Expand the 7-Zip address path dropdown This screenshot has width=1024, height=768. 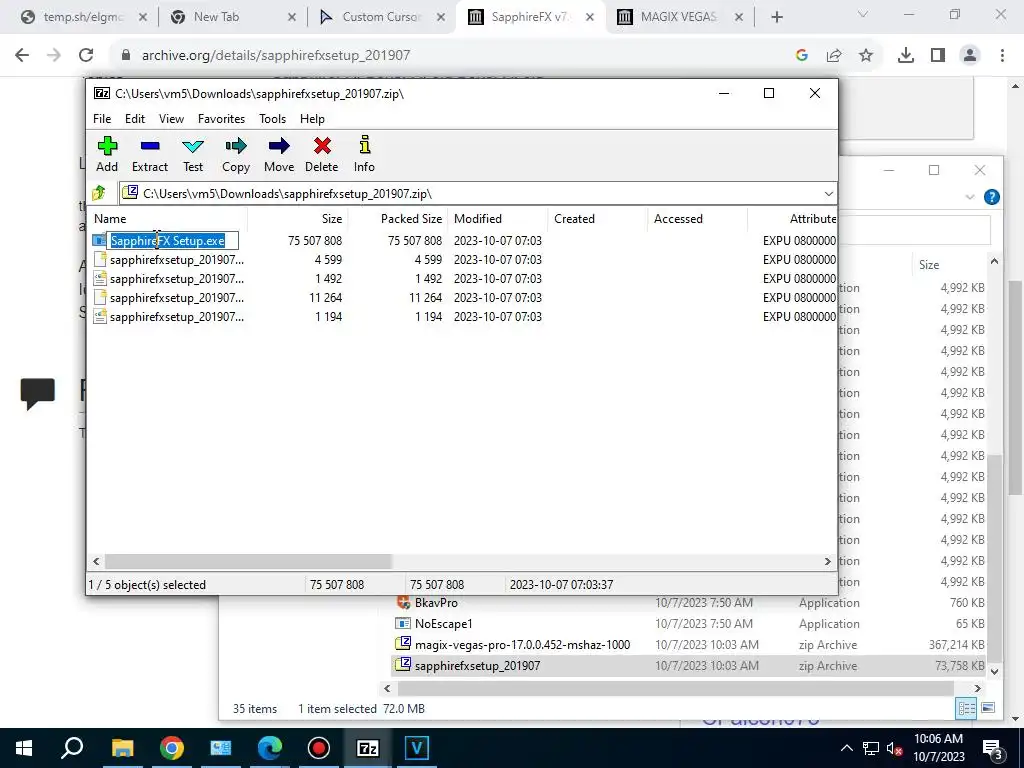tap(828, 194)
